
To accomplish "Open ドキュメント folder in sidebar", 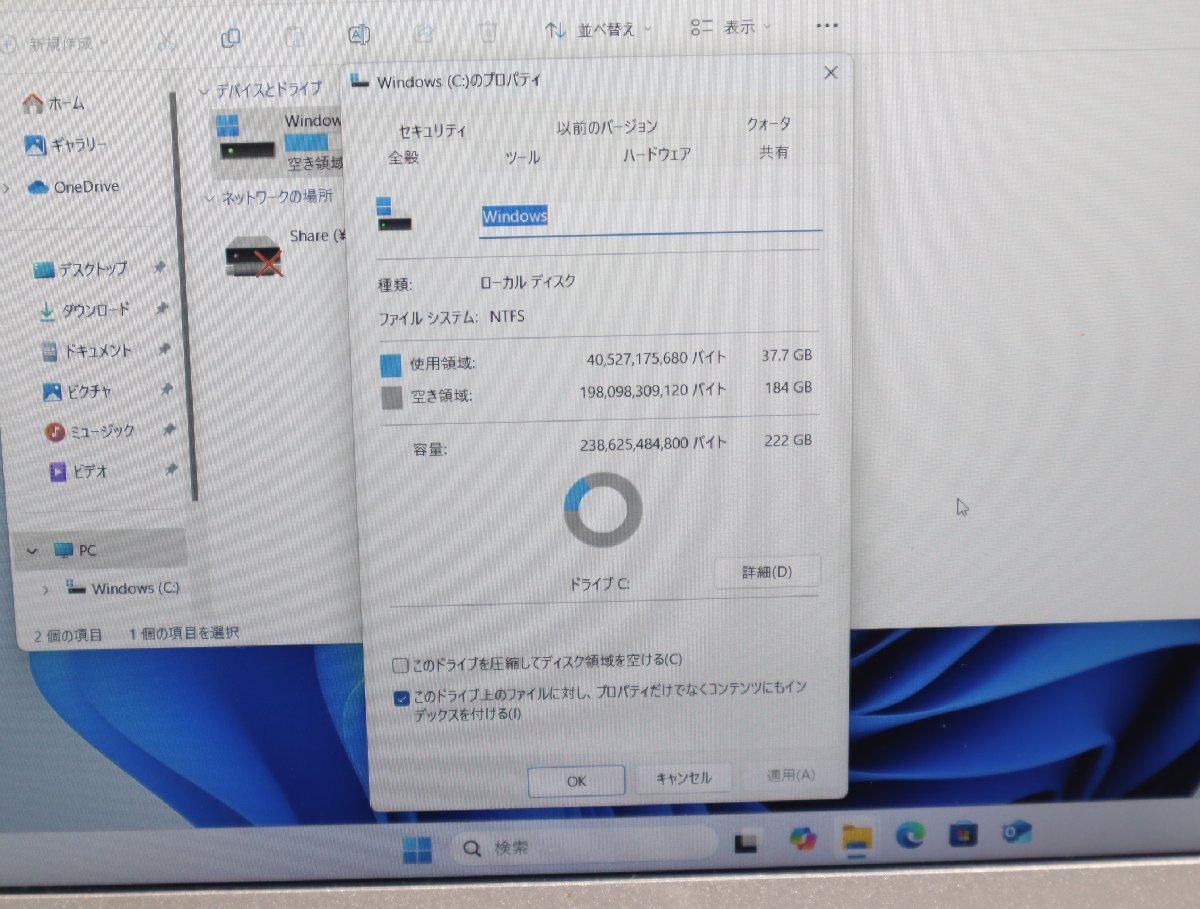I will click(86, 351).
